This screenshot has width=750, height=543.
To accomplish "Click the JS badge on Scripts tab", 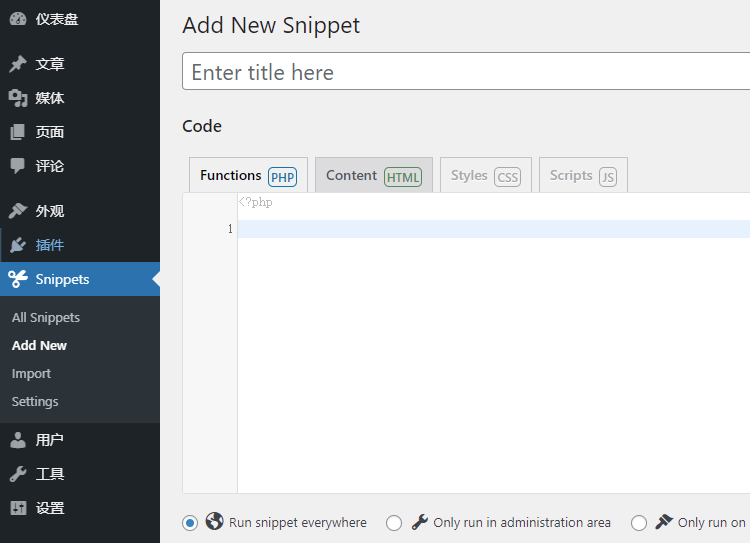I will [608, 177].
